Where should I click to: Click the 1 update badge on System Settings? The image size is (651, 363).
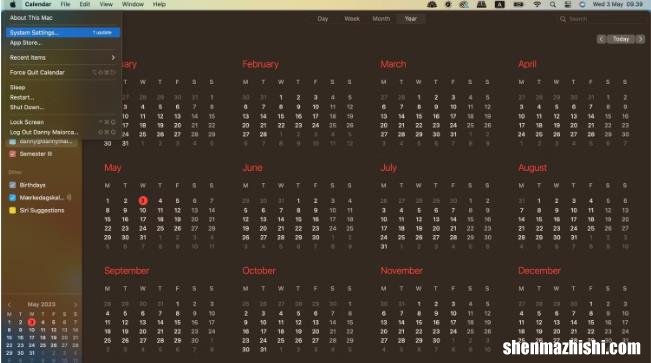(102, 32)
